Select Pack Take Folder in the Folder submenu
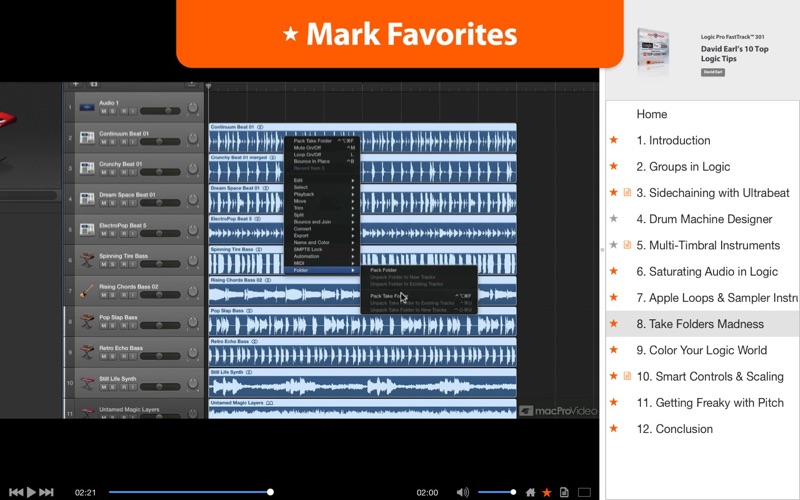 pyautogui.click(x=419, y=296)
